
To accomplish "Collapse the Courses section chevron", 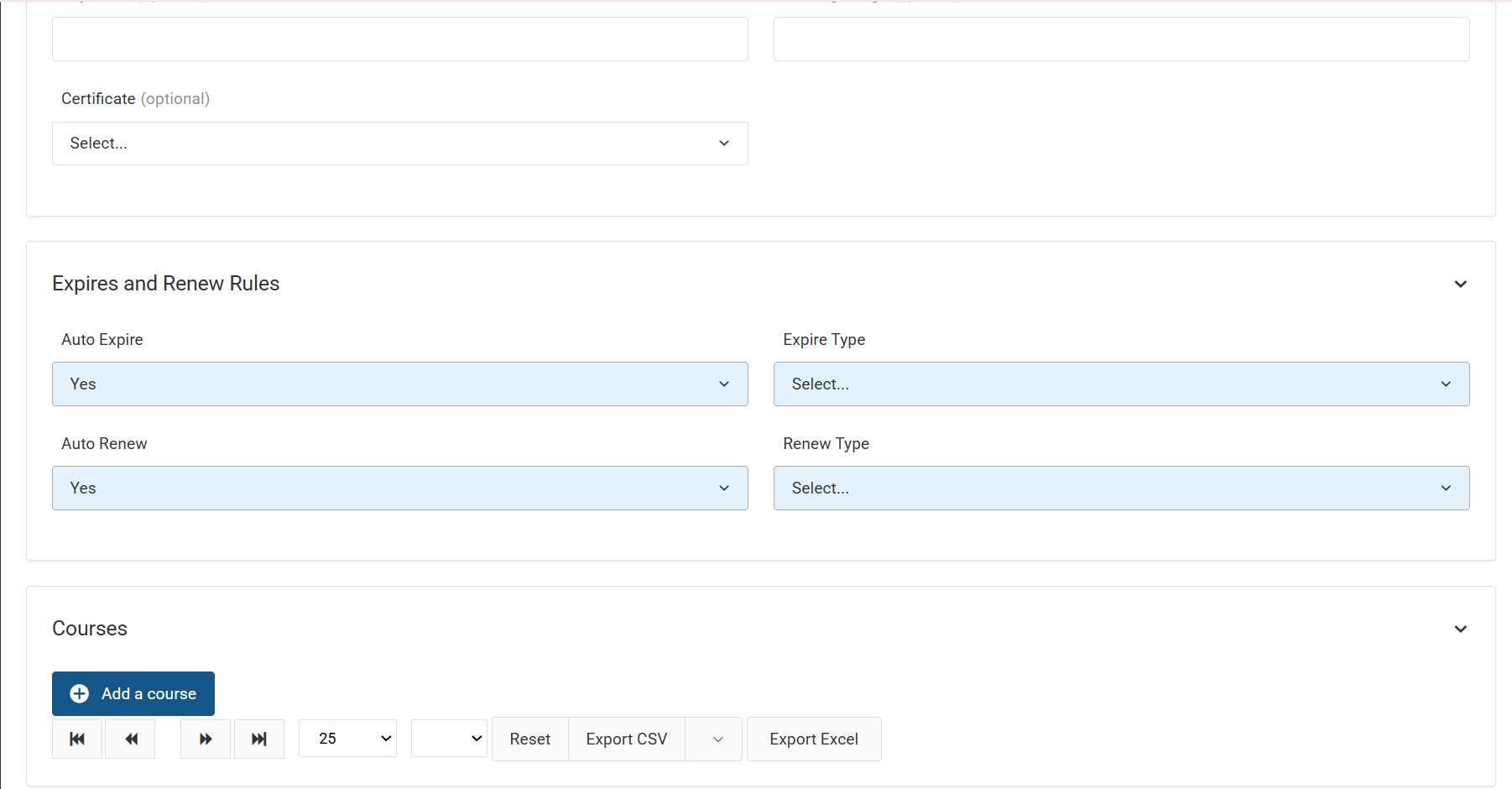I will [1460, 629].
